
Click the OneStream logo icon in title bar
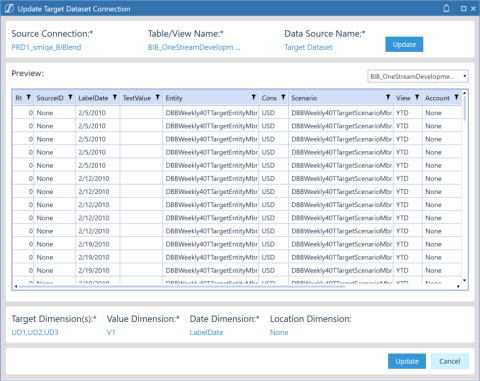tap(9, 9)
